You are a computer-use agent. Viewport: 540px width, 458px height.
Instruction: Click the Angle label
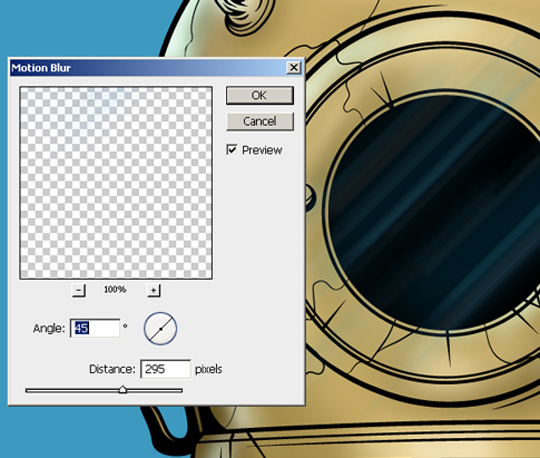tap(49, 328)
